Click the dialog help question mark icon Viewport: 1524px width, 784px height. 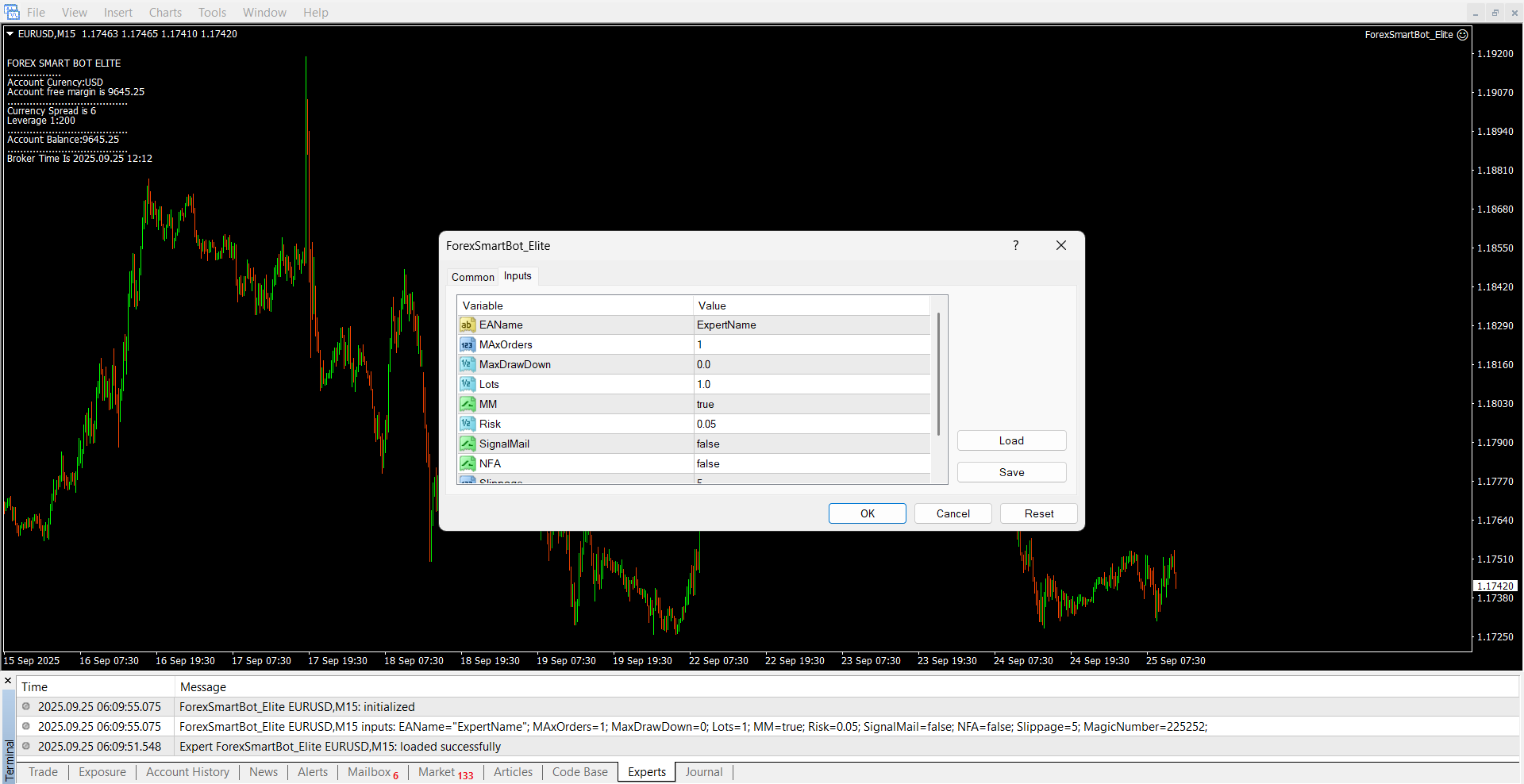click(x=1015, y=246)
